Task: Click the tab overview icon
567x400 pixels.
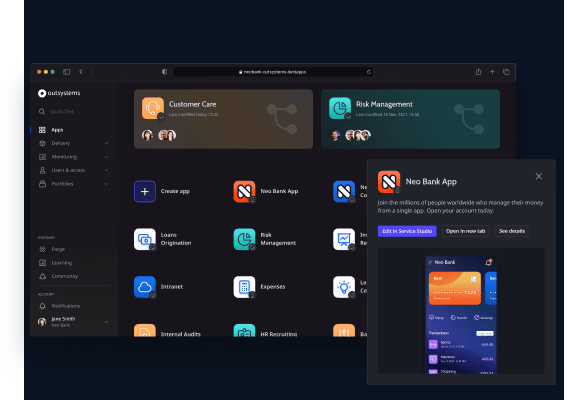Action: (x=506, y=72)
